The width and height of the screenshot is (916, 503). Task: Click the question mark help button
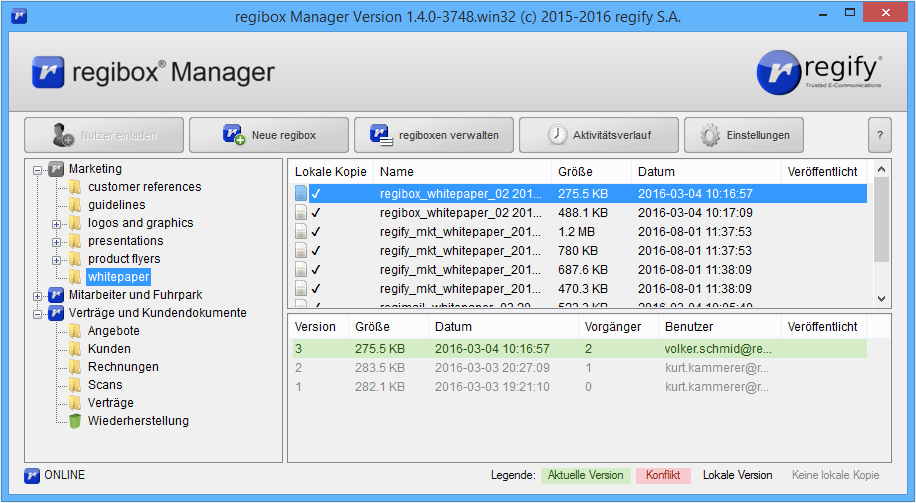coord(880,135)
